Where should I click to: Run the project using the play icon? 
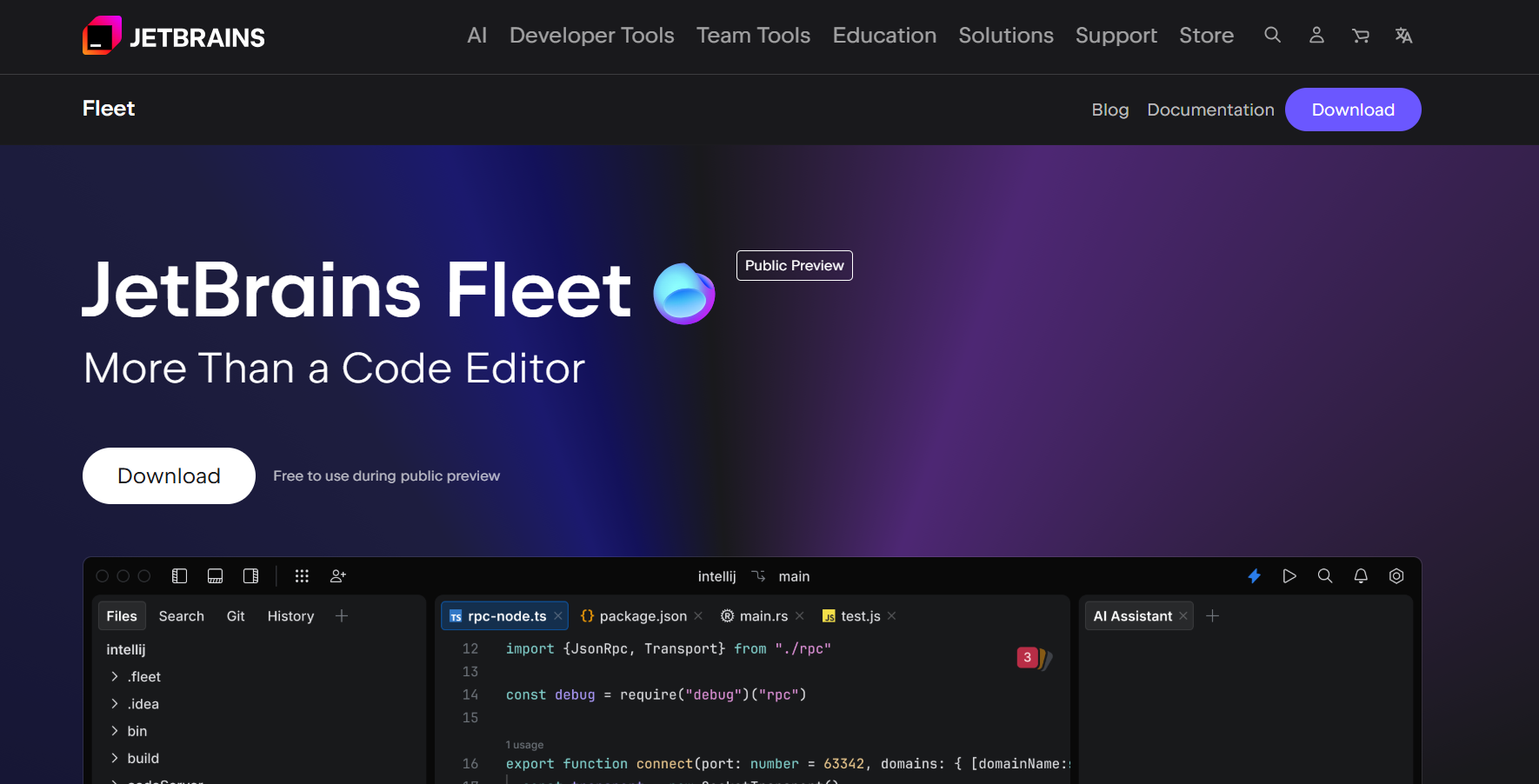point(1289,575)
